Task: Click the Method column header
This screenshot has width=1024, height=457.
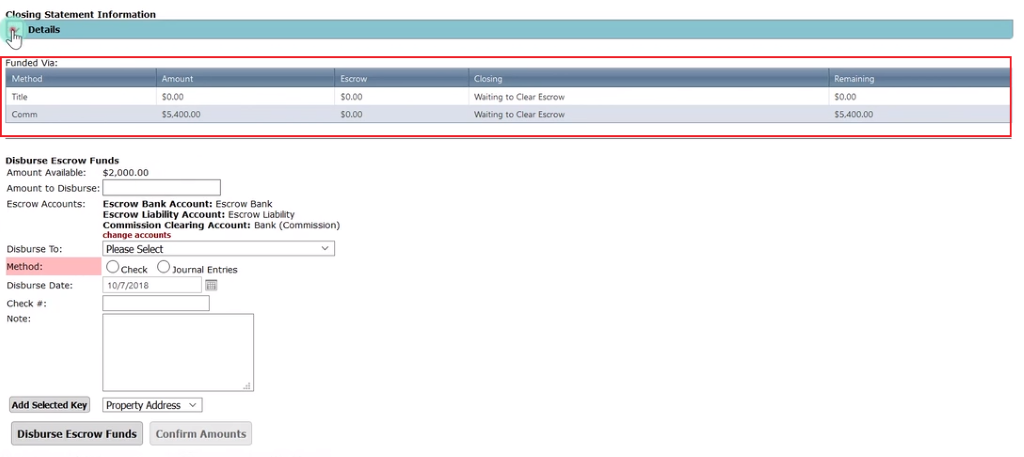Action: coord(27,79)
